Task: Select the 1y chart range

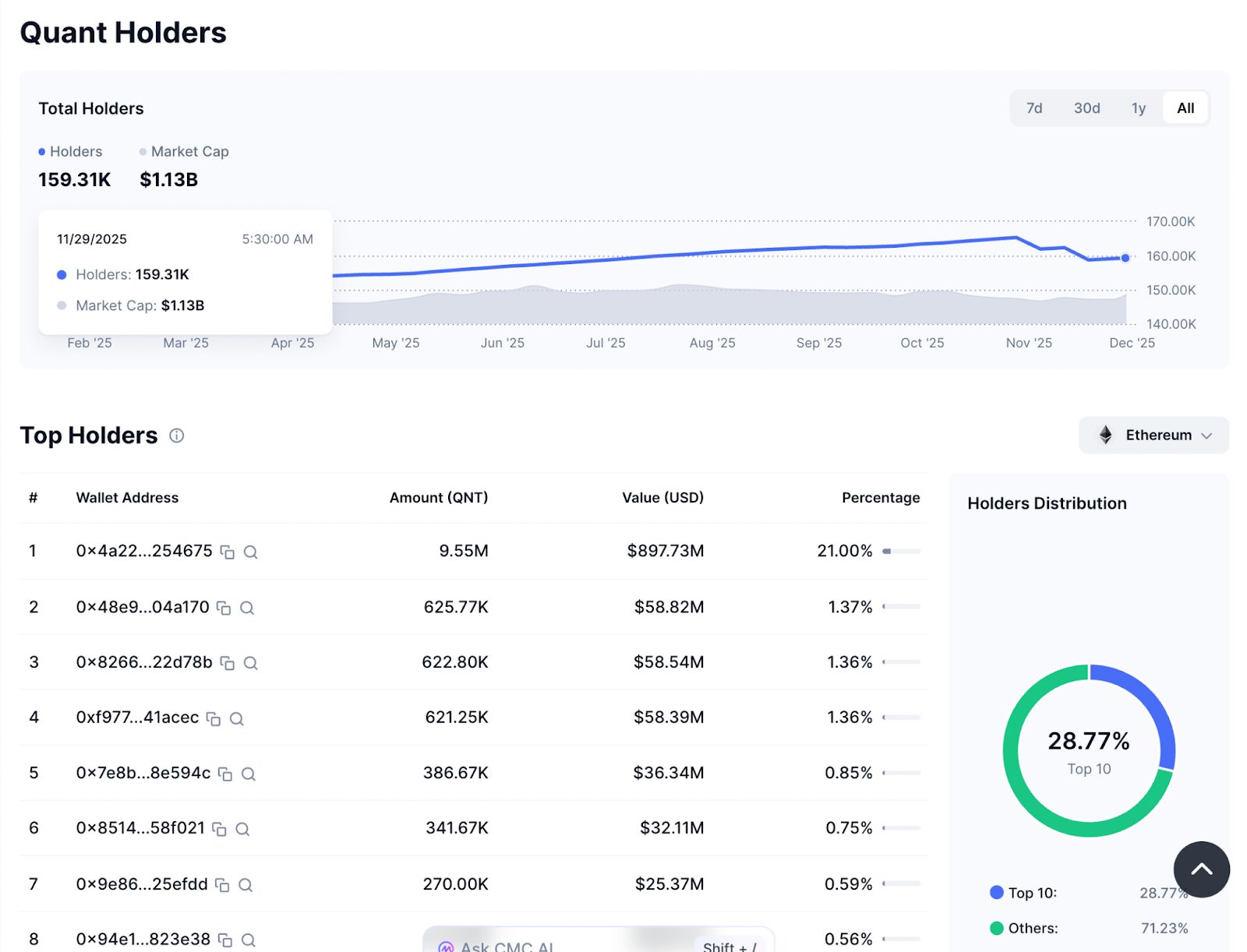Action: point(1139,108)
